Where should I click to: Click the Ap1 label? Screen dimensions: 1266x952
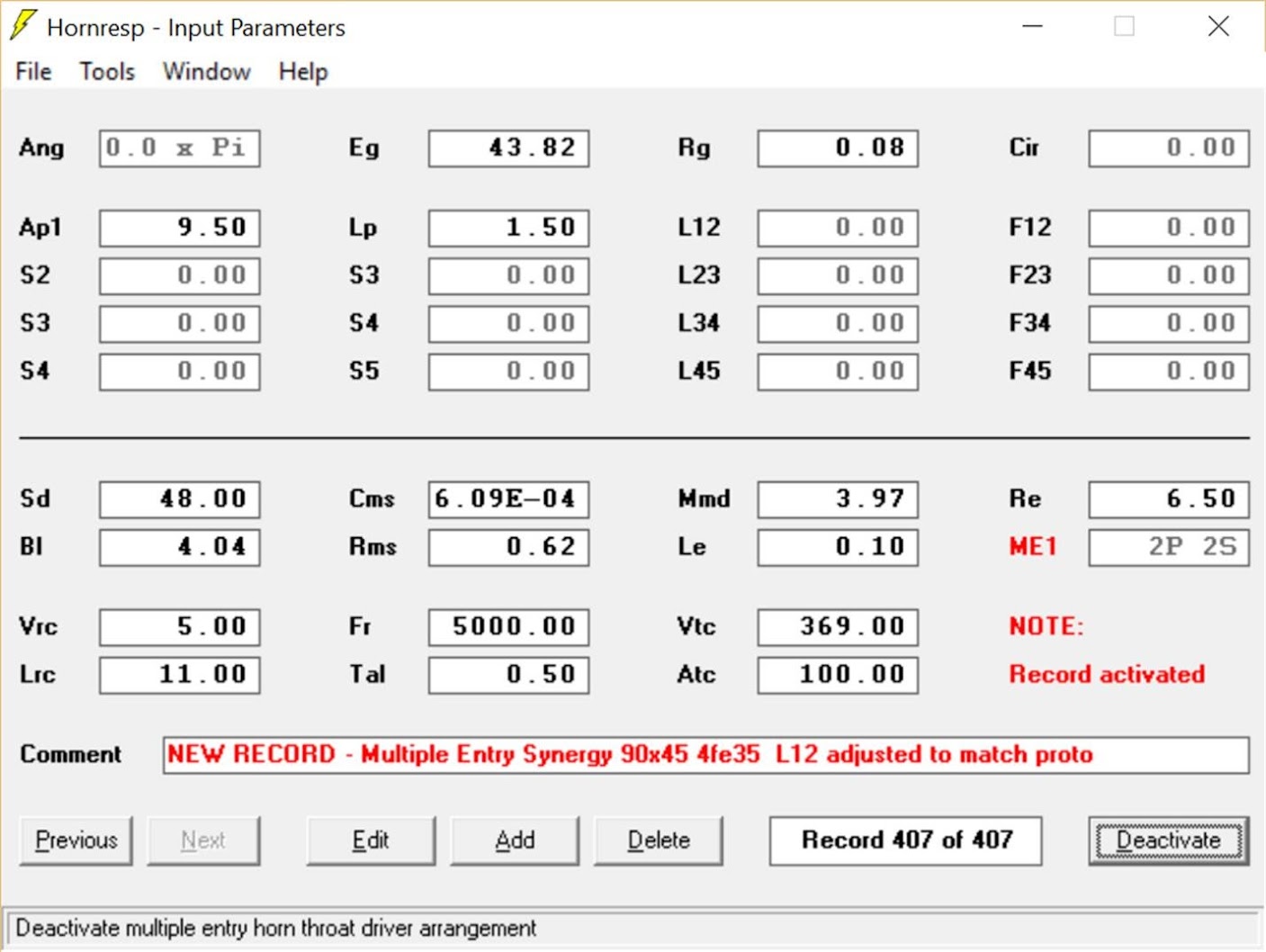tap(40, 228)
